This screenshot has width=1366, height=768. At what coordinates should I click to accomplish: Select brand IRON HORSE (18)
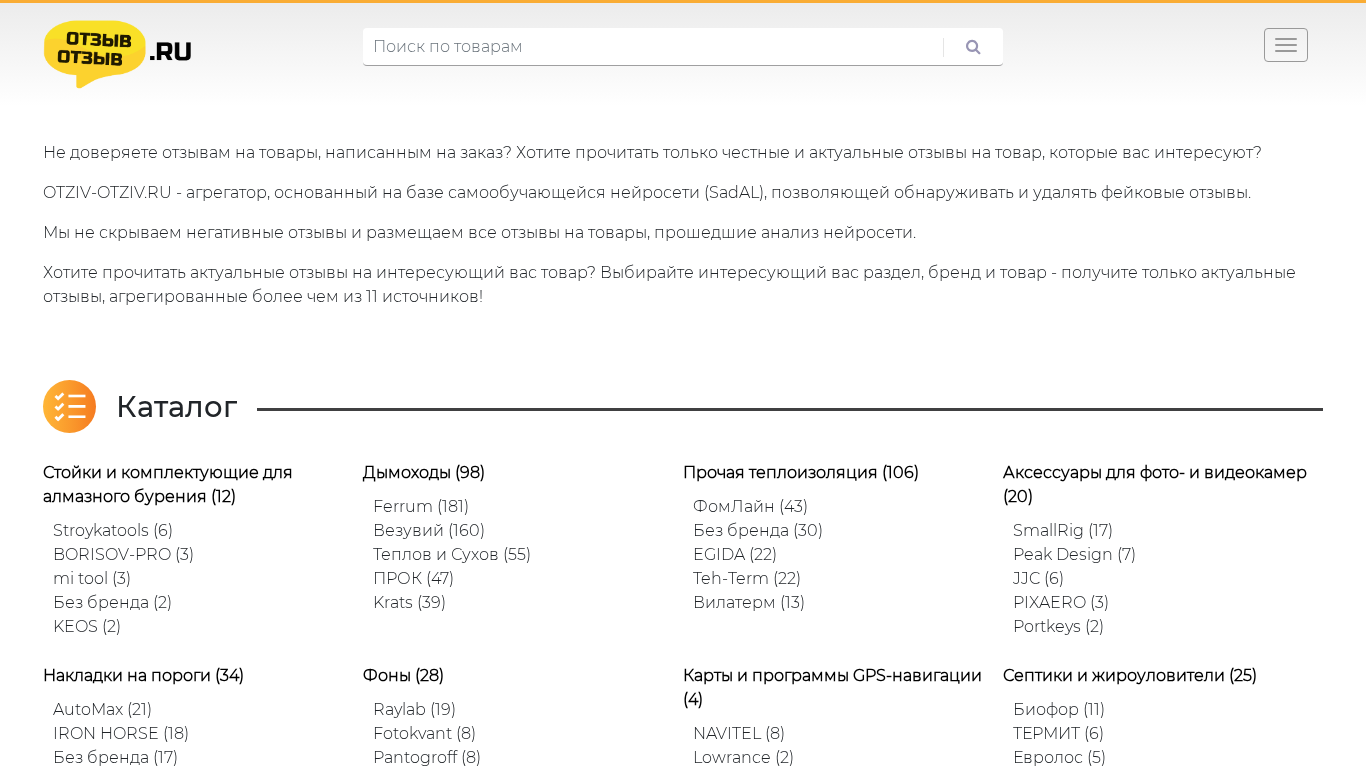[x=121, y=733]
